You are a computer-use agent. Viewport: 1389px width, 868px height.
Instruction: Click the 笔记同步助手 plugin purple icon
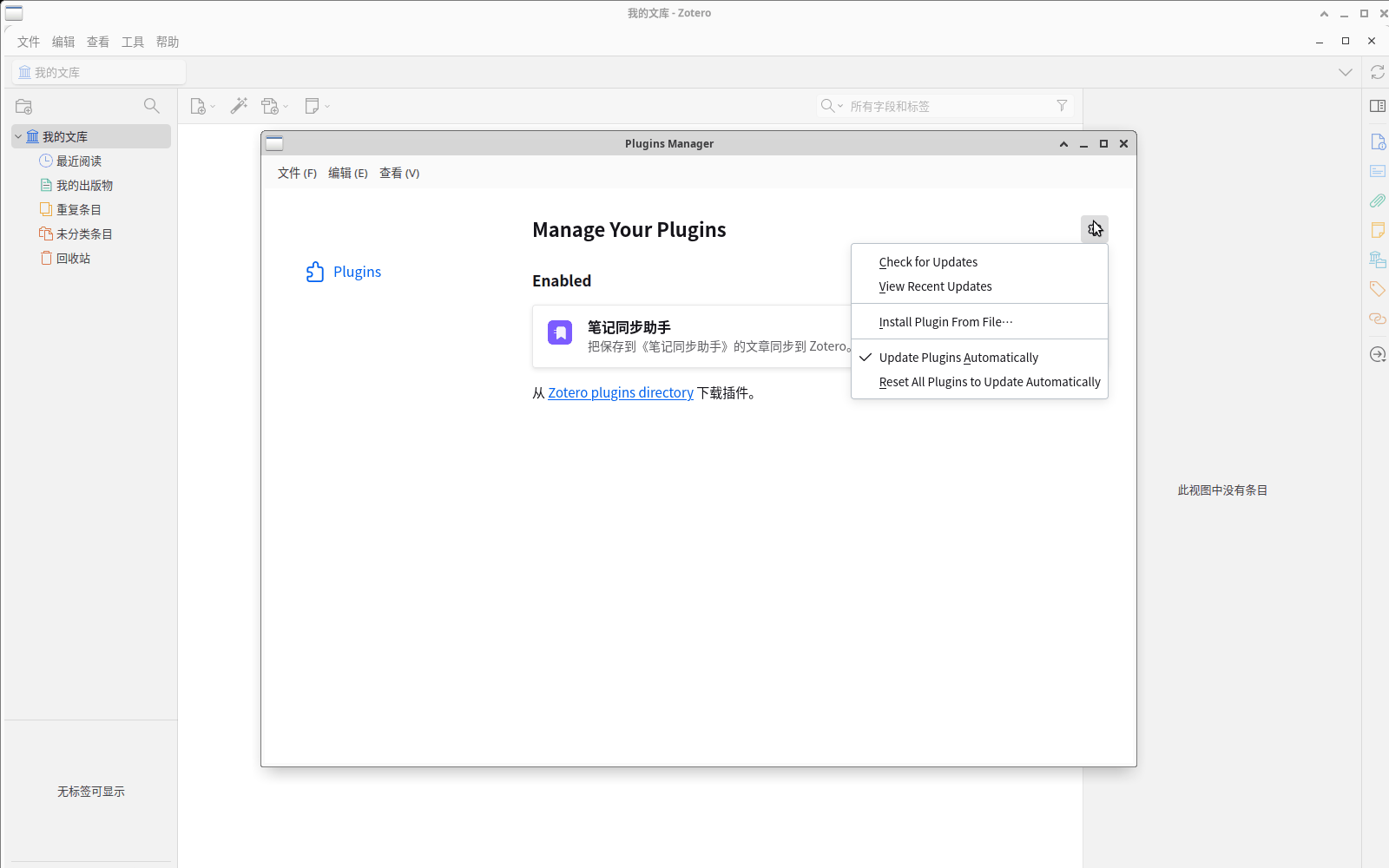560,332
